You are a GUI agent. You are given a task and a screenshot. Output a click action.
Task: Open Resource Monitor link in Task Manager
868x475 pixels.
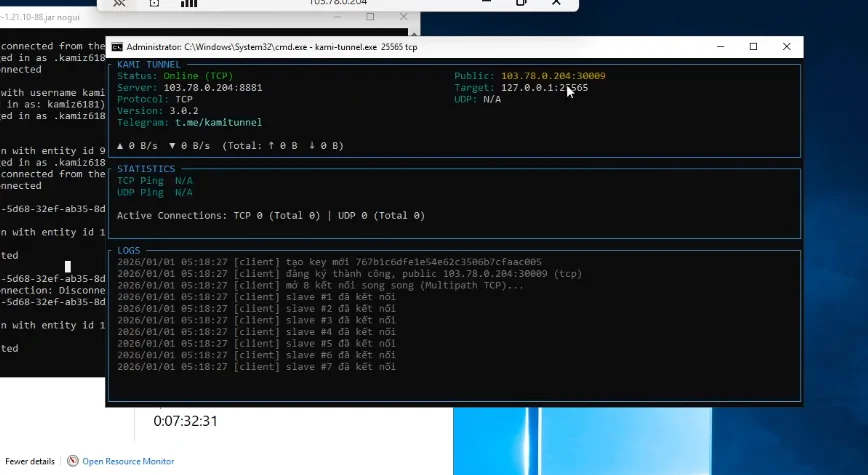128,461
